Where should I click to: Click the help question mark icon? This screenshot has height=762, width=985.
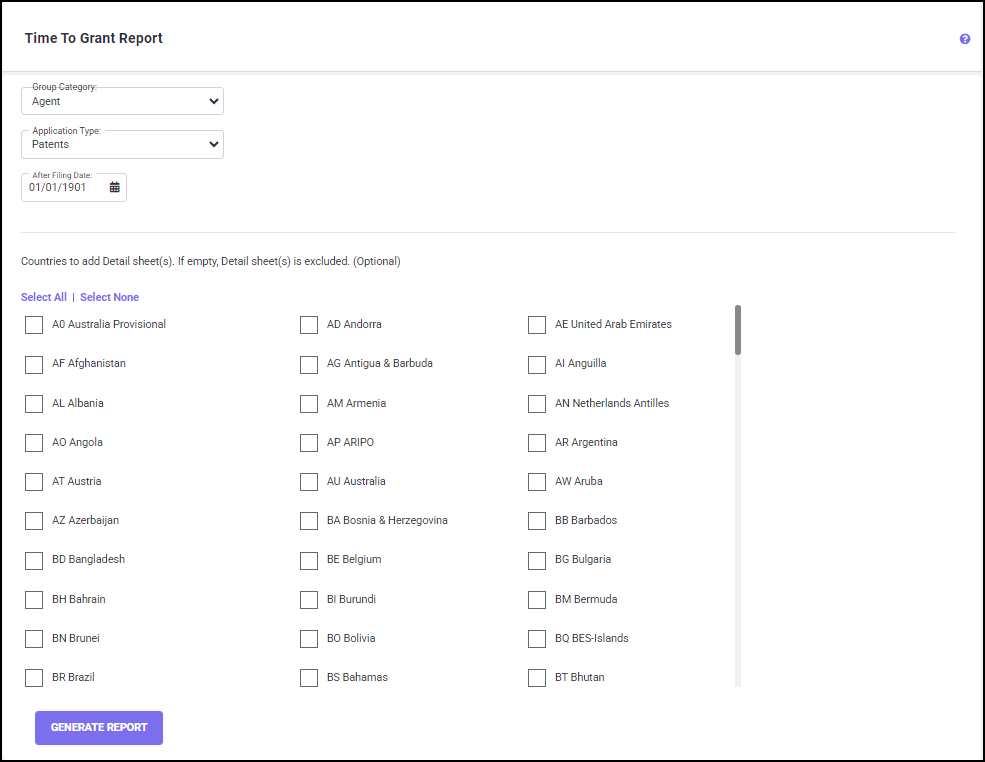[965, 39]
